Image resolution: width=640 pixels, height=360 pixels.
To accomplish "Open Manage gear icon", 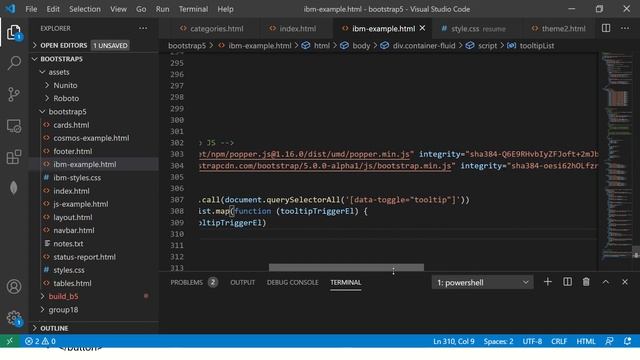I will click(14, 318).
